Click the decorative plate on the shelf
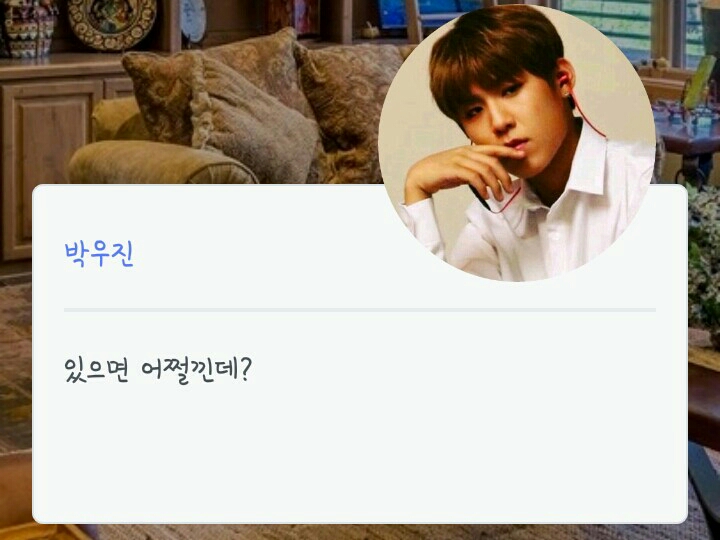Viewport: 720px width, 540px height. pyautogui.click(x=112, y=22)
